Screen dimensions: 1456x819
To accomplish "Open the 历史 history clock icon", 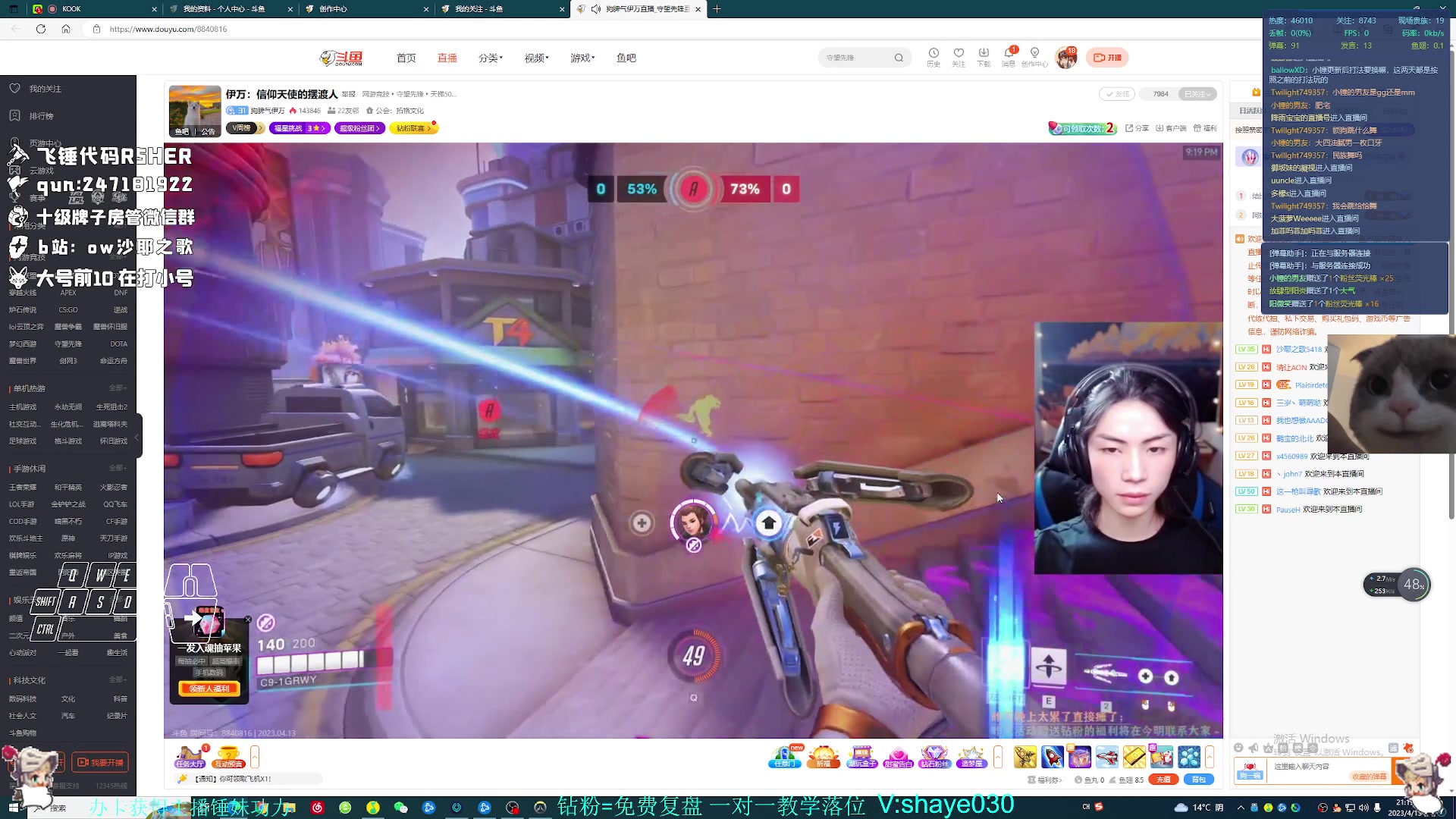I will (934, 57).
